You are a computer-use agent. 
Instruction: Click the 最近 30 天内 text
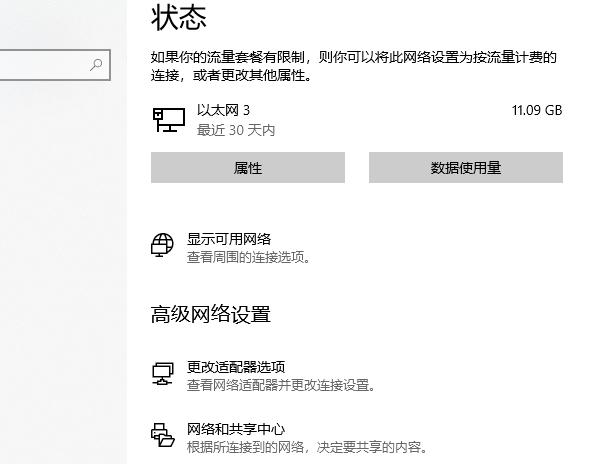pyautogui.click(x=236, y=130)
